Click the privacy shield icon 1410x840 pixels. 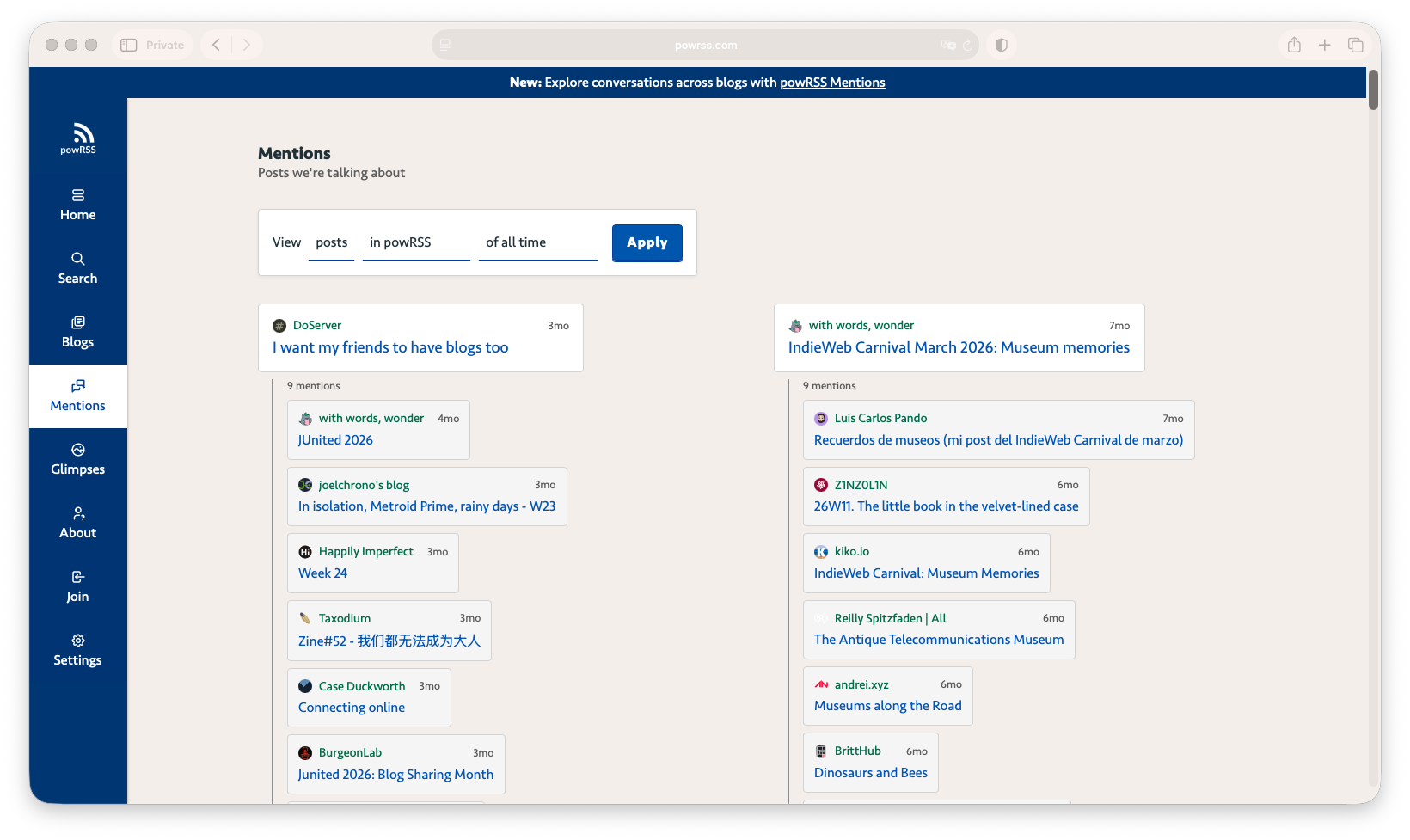point(1001,45)
